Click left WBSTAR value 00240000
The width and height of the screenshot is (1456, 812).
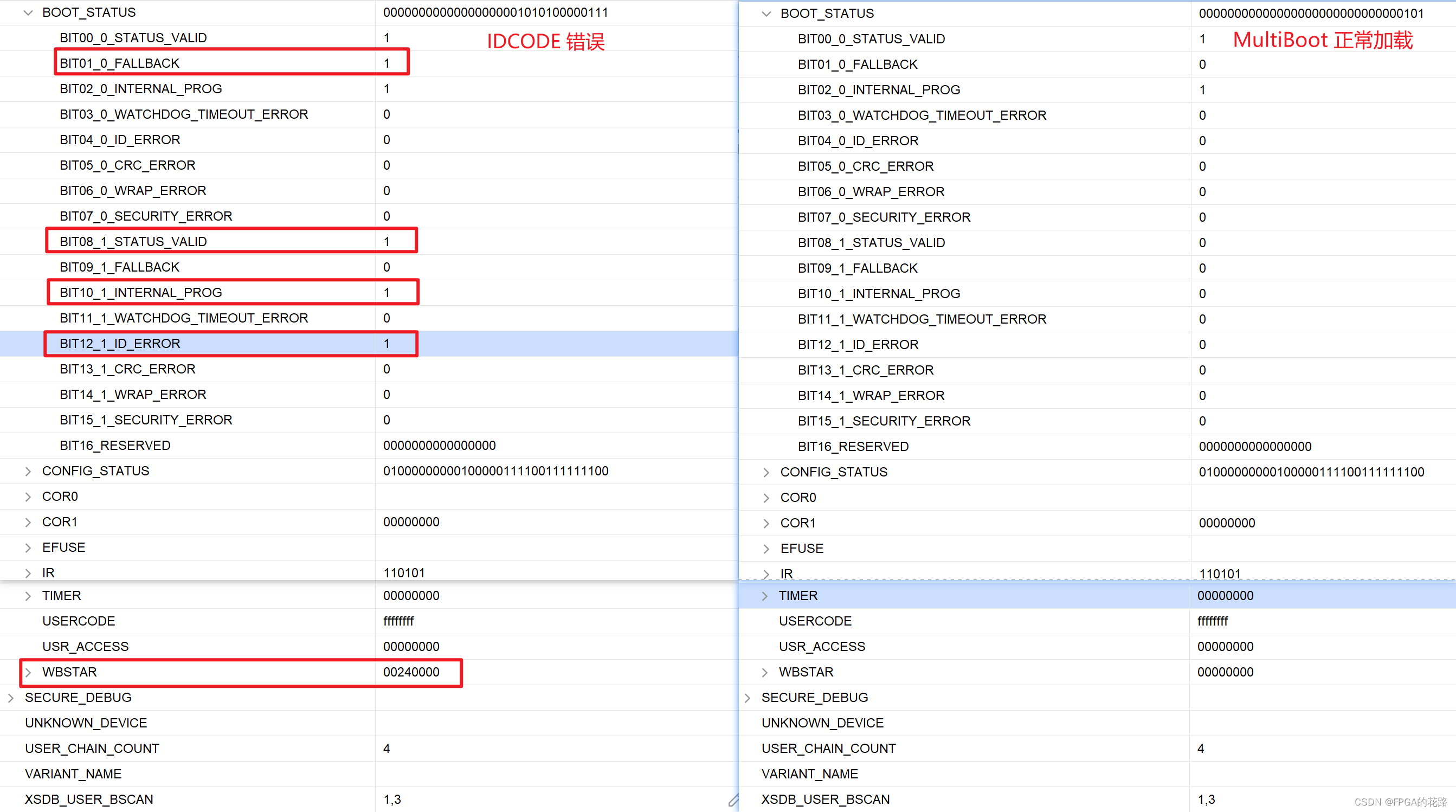point(411,673)
